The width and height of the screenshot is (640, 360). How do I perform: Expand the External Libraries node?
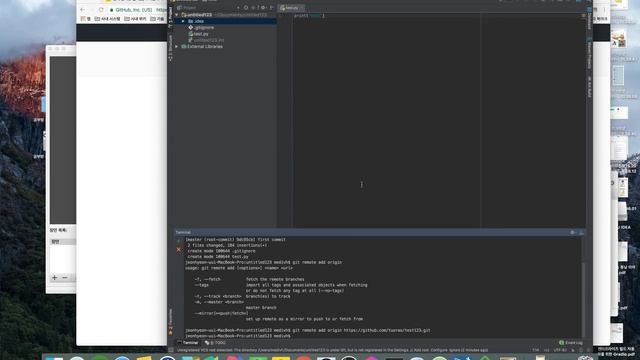[x=177, y=47]
